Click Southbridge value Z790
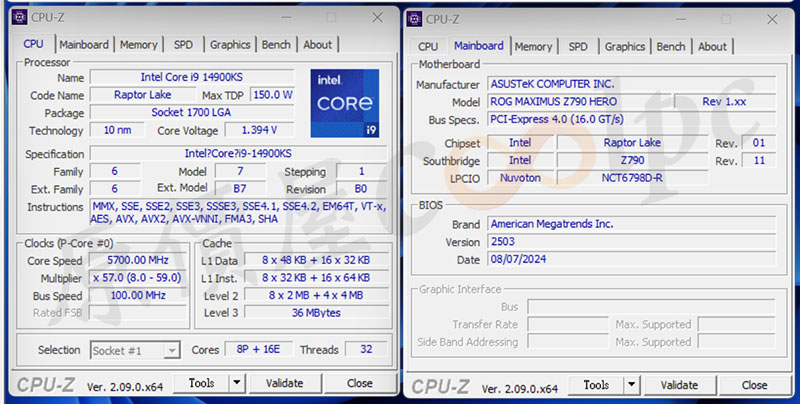Screen dimensions: 800x404 (x=632, y=160)
